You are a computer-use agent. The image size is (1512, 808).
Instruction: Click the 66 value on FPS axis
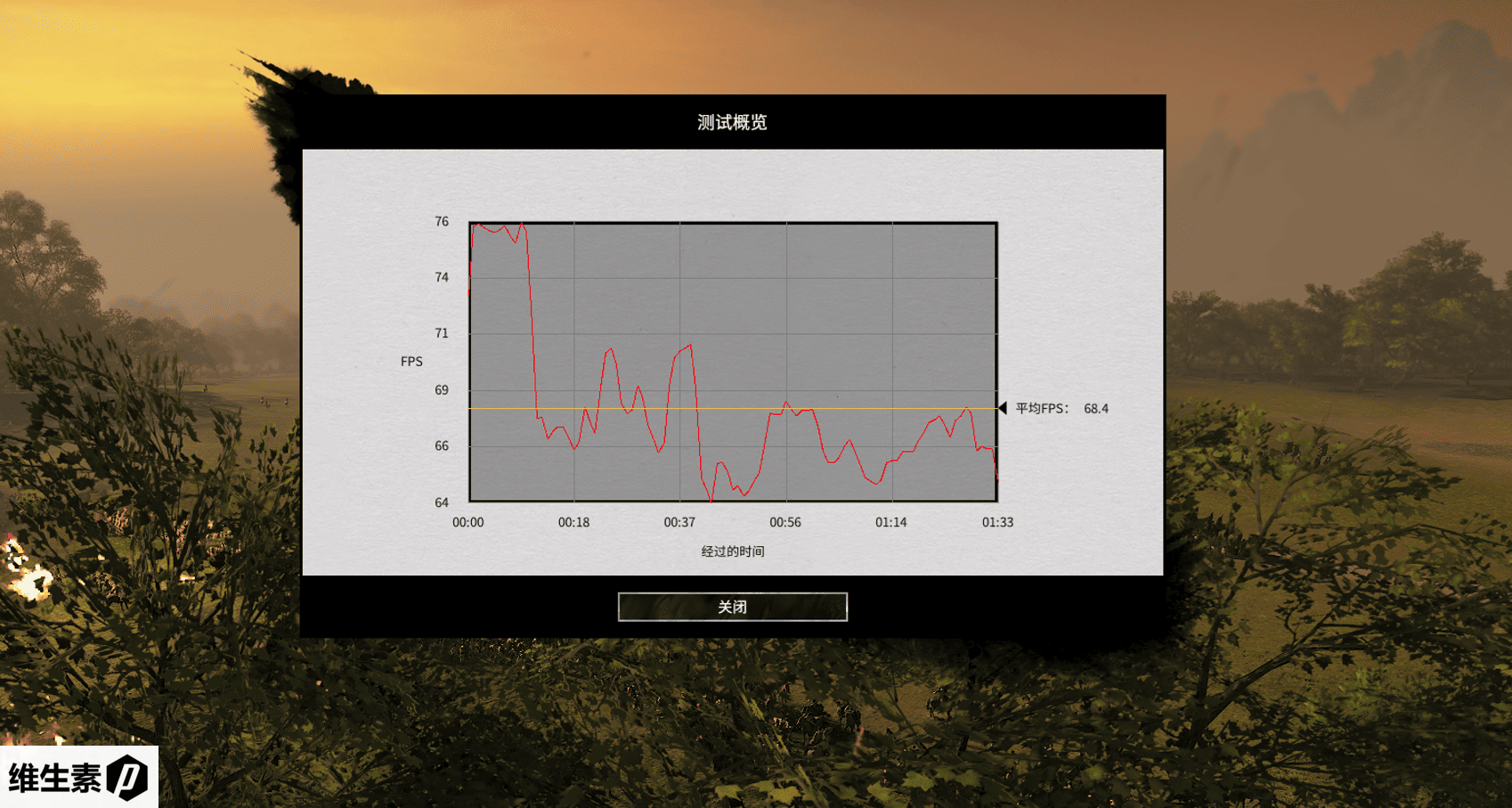pos(442,446)
